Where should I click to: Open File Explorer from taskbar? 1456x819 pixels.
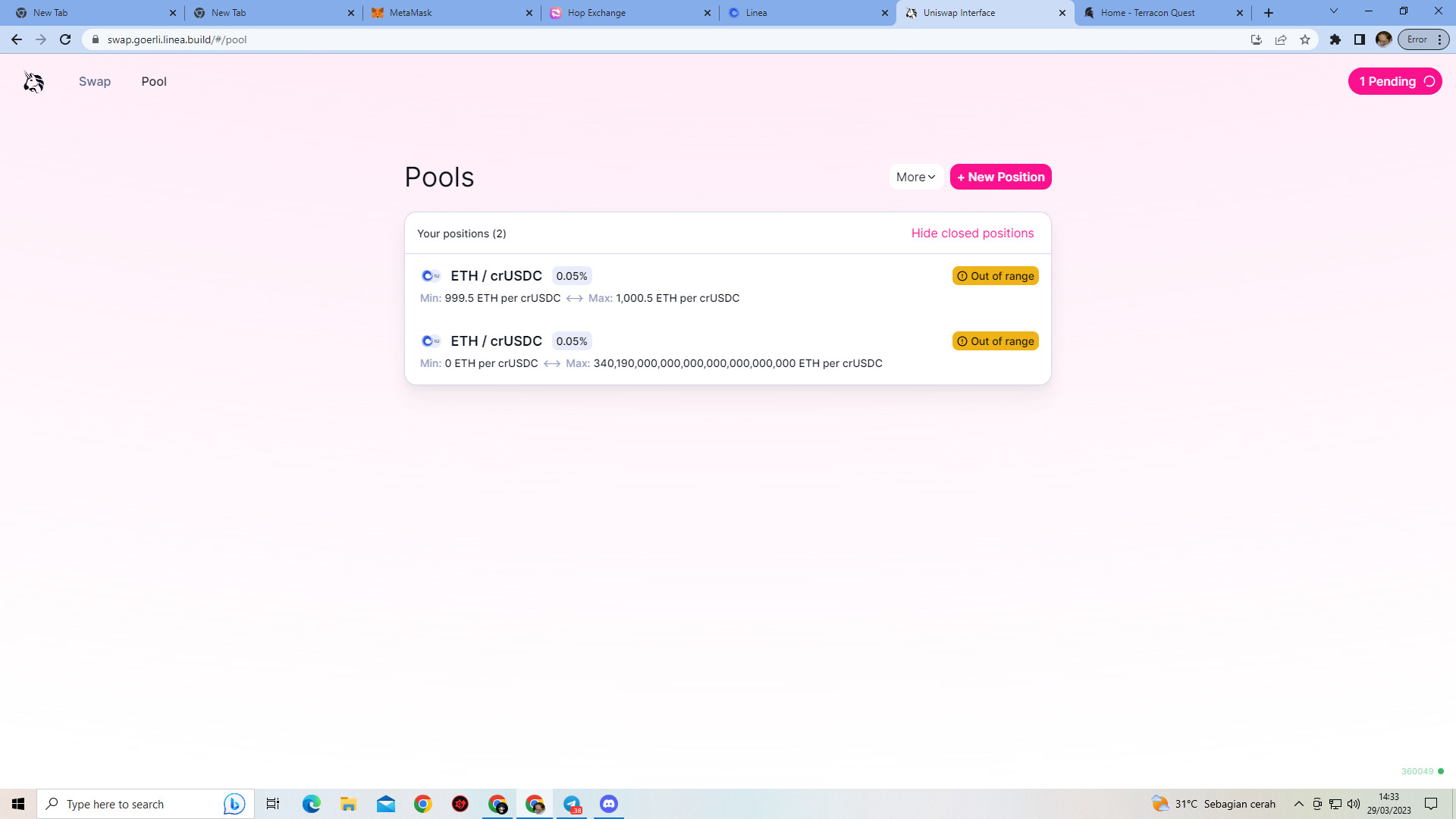pos(349,804)
